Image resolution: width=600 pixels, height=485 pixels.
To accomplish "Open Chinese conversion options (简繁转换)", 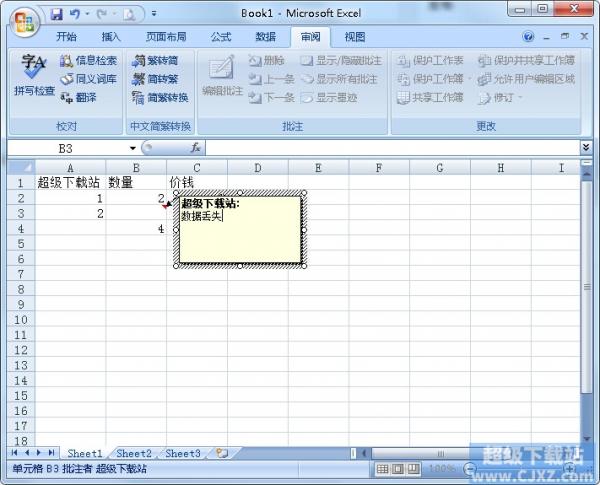I will point(159,97).
